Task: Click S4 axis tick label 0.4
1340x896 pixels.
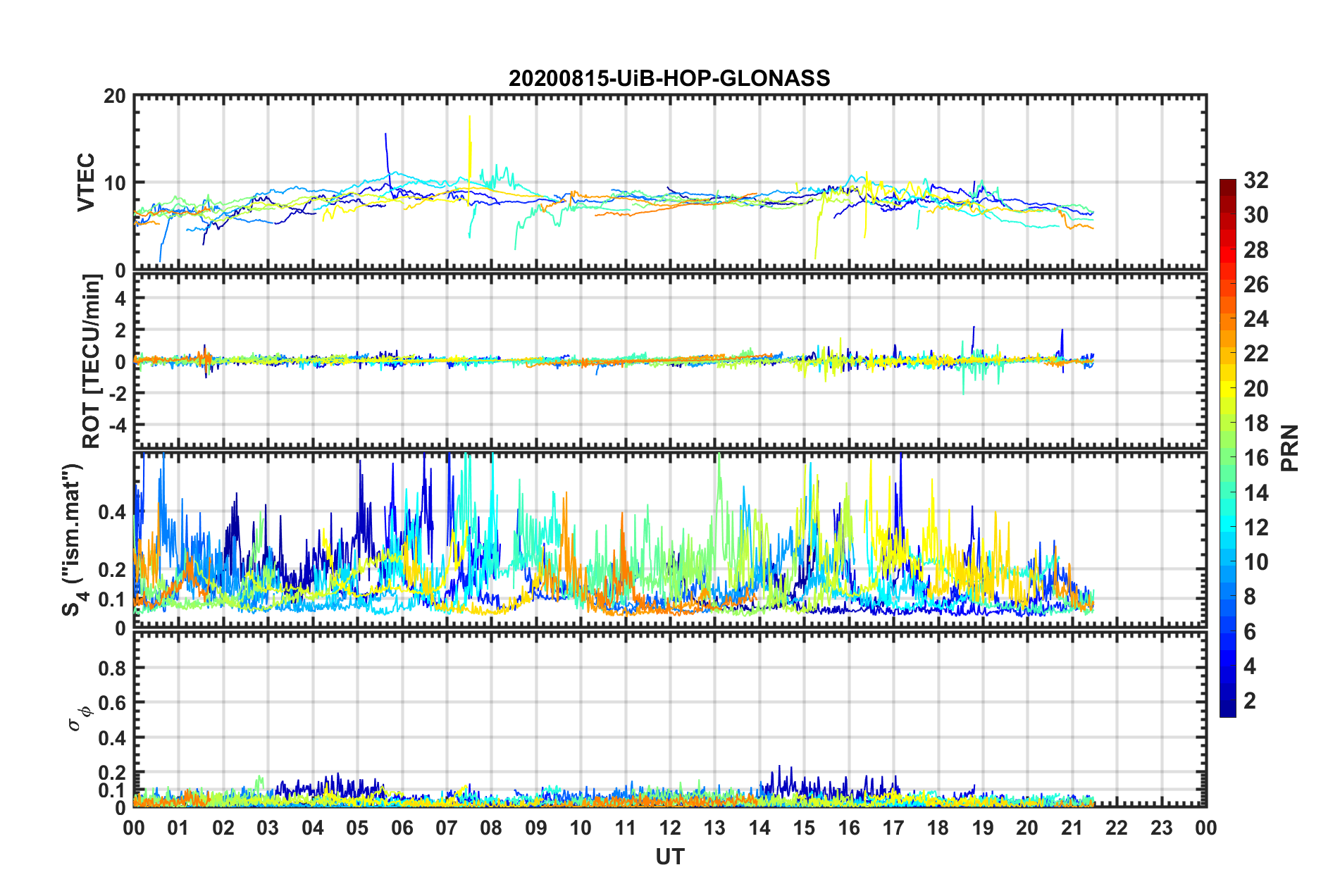Action: point(112,512)
